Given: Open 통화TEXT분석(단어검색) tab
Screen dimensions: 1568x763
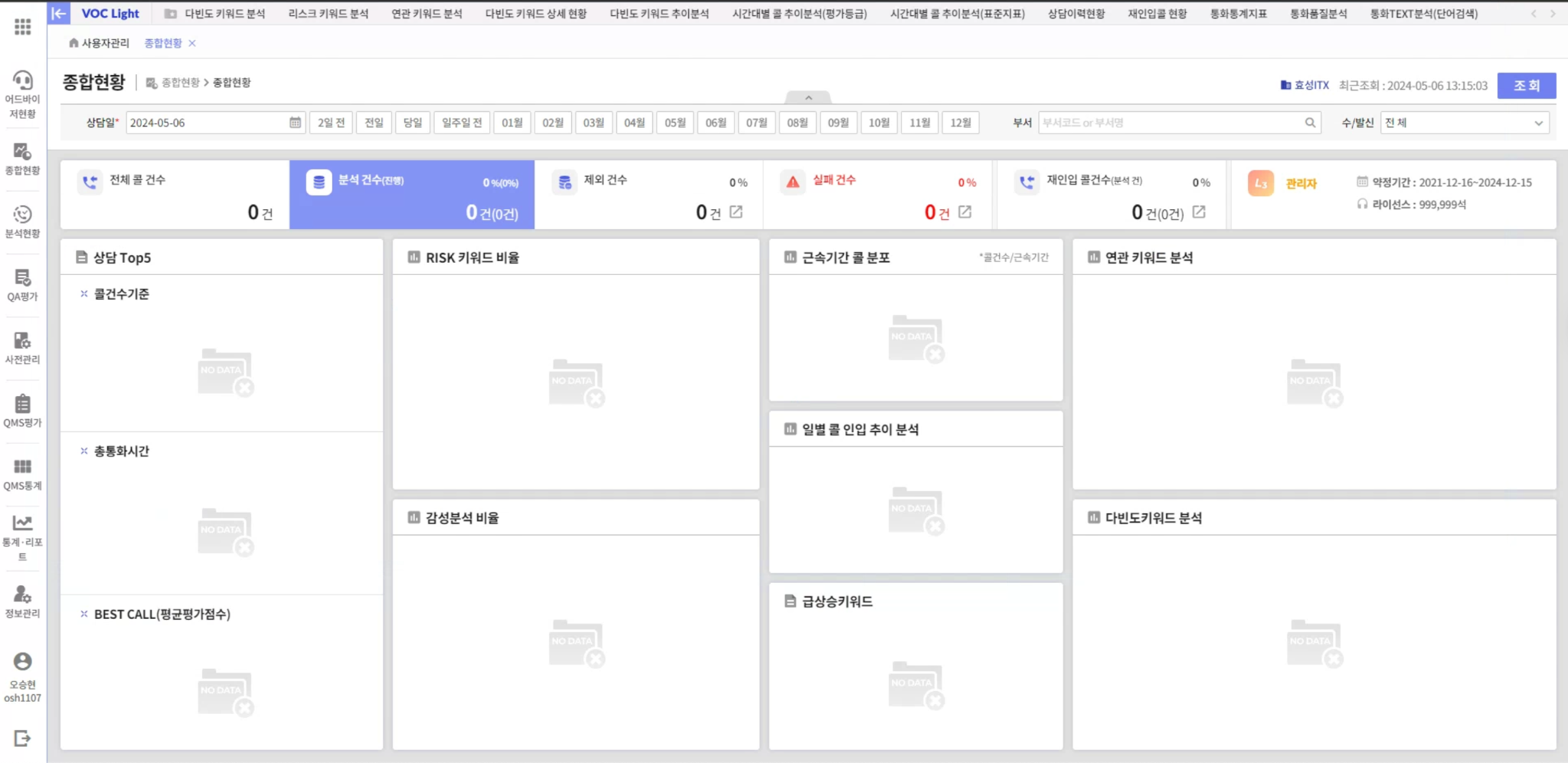Looking at the screenshot, I should [x=1423, y=14].
